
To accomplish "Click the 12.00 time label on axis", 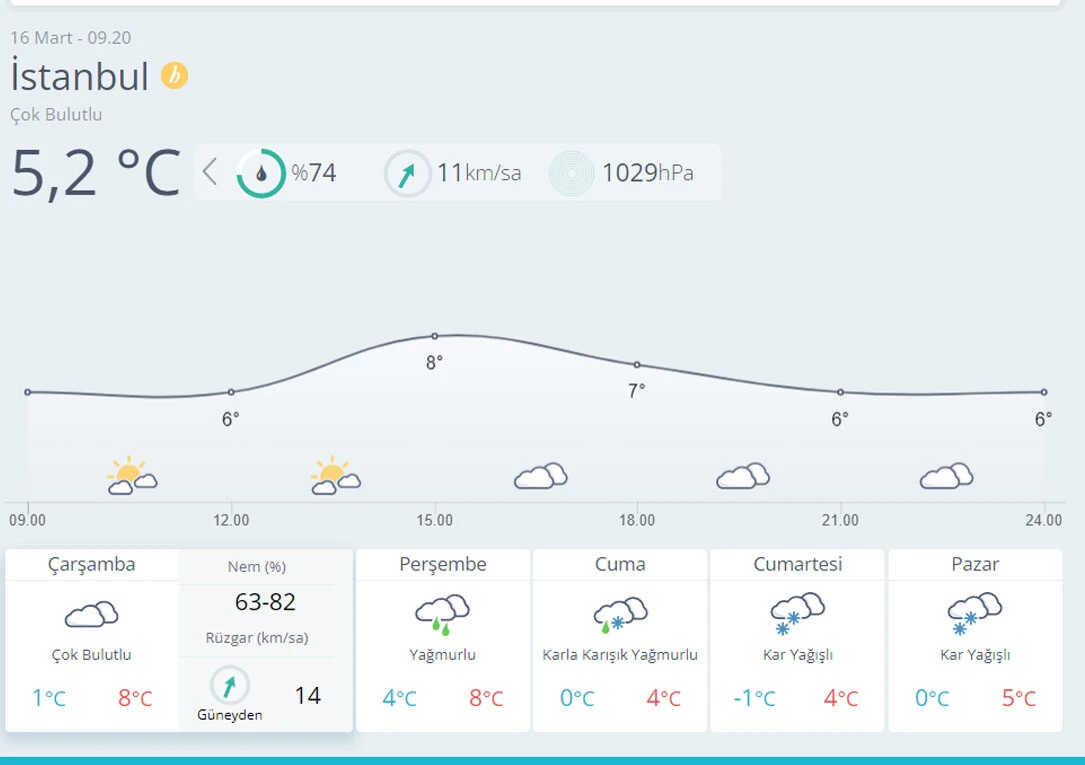I will click(x=231, y=520).
